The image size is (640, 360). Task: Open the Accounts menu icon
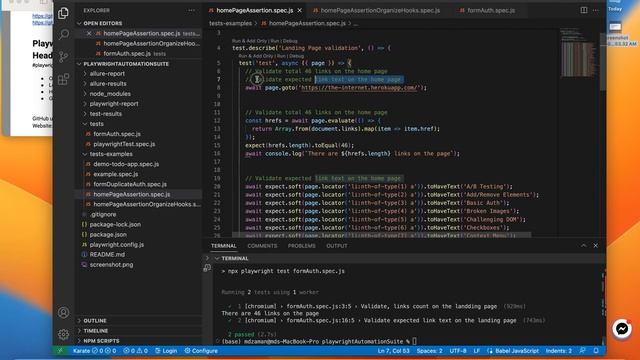pyautogui.click(x=63, y=312)
